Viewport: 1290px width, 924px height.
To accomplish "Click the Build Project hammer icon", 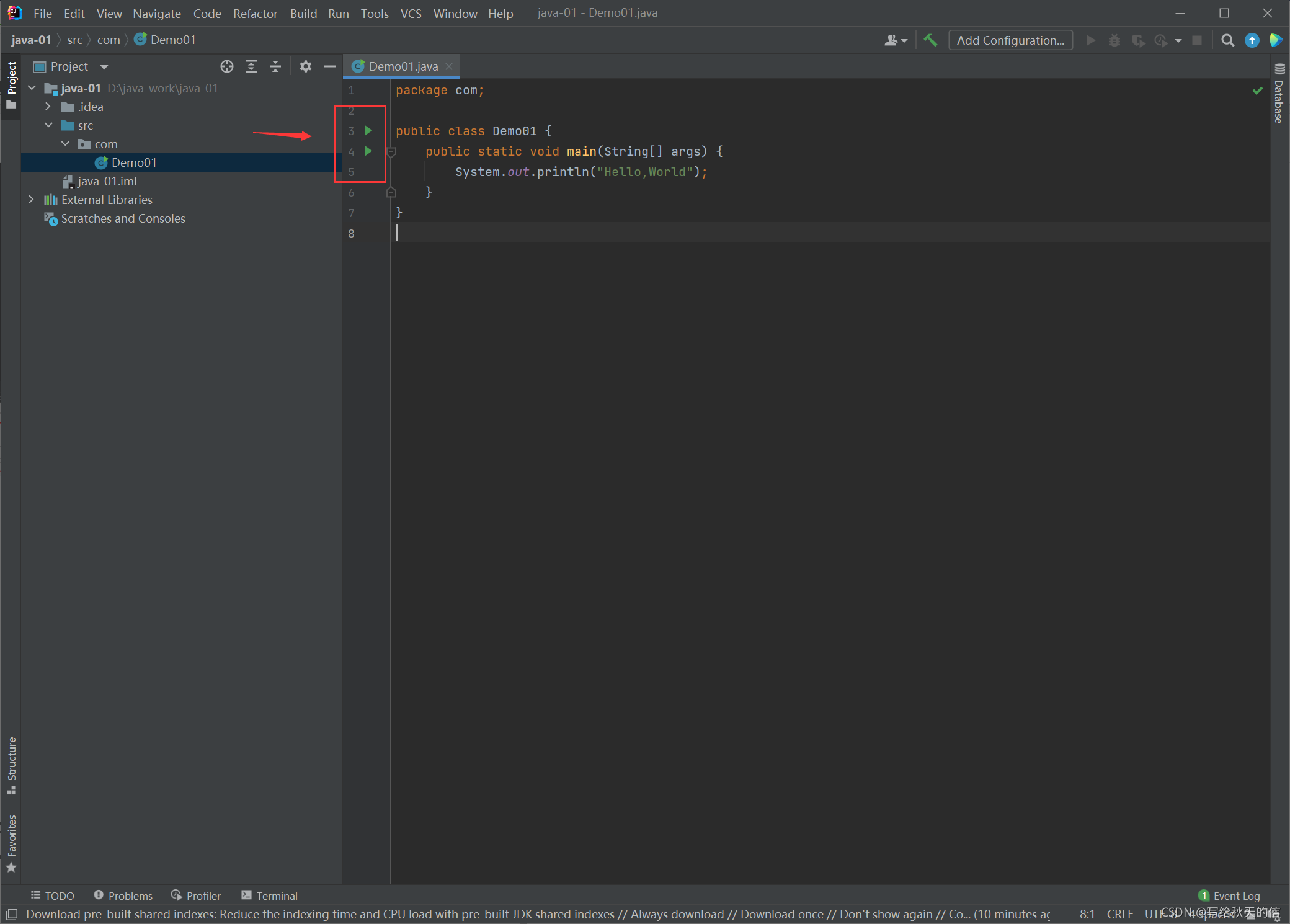I will 930,40.
